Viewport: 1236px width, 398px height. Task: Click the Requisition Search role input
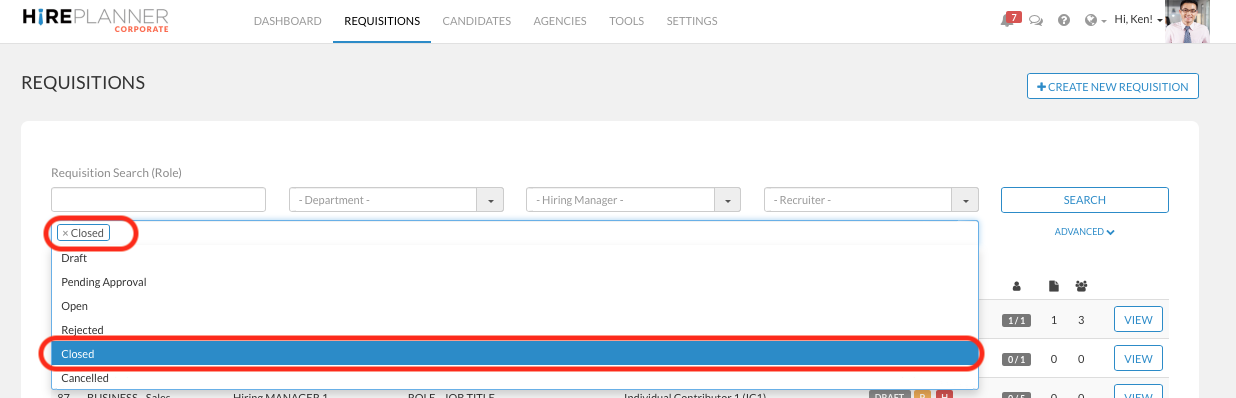[x=158, y=200]
